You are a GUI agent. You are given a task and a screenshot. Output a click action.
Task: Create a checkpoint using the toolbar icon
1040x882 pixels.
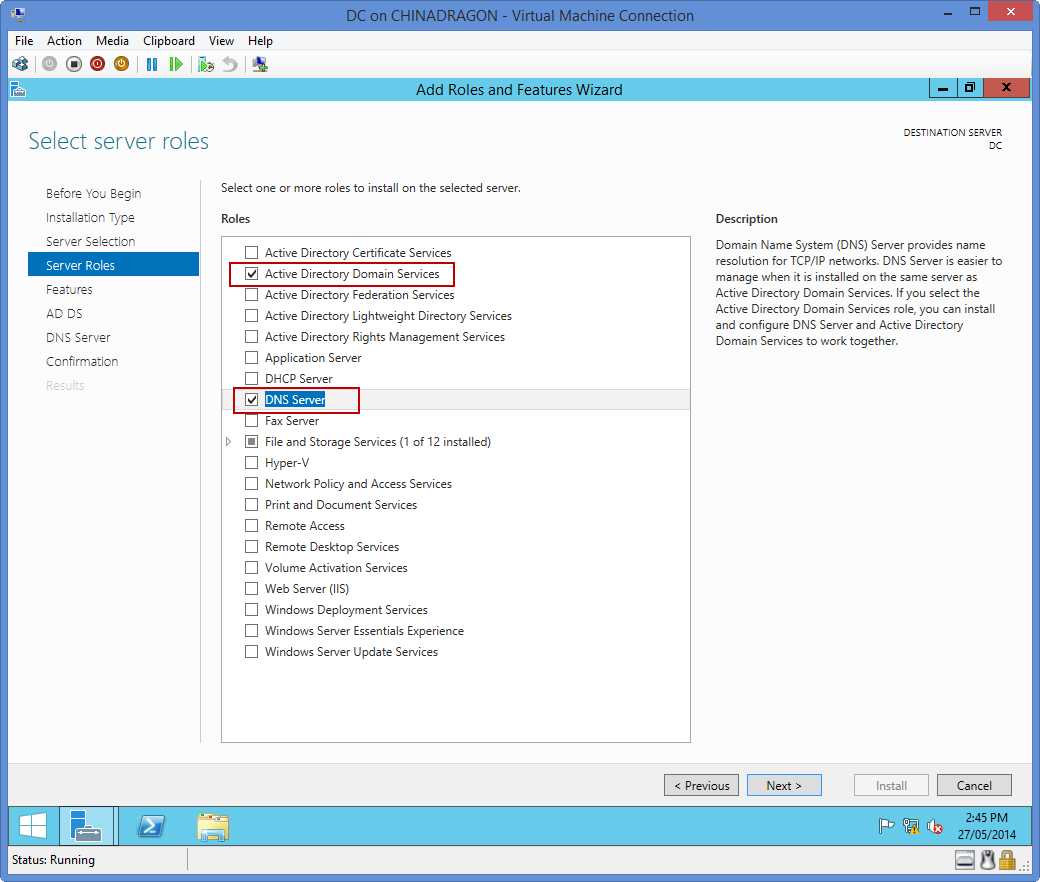pos(206,64)
